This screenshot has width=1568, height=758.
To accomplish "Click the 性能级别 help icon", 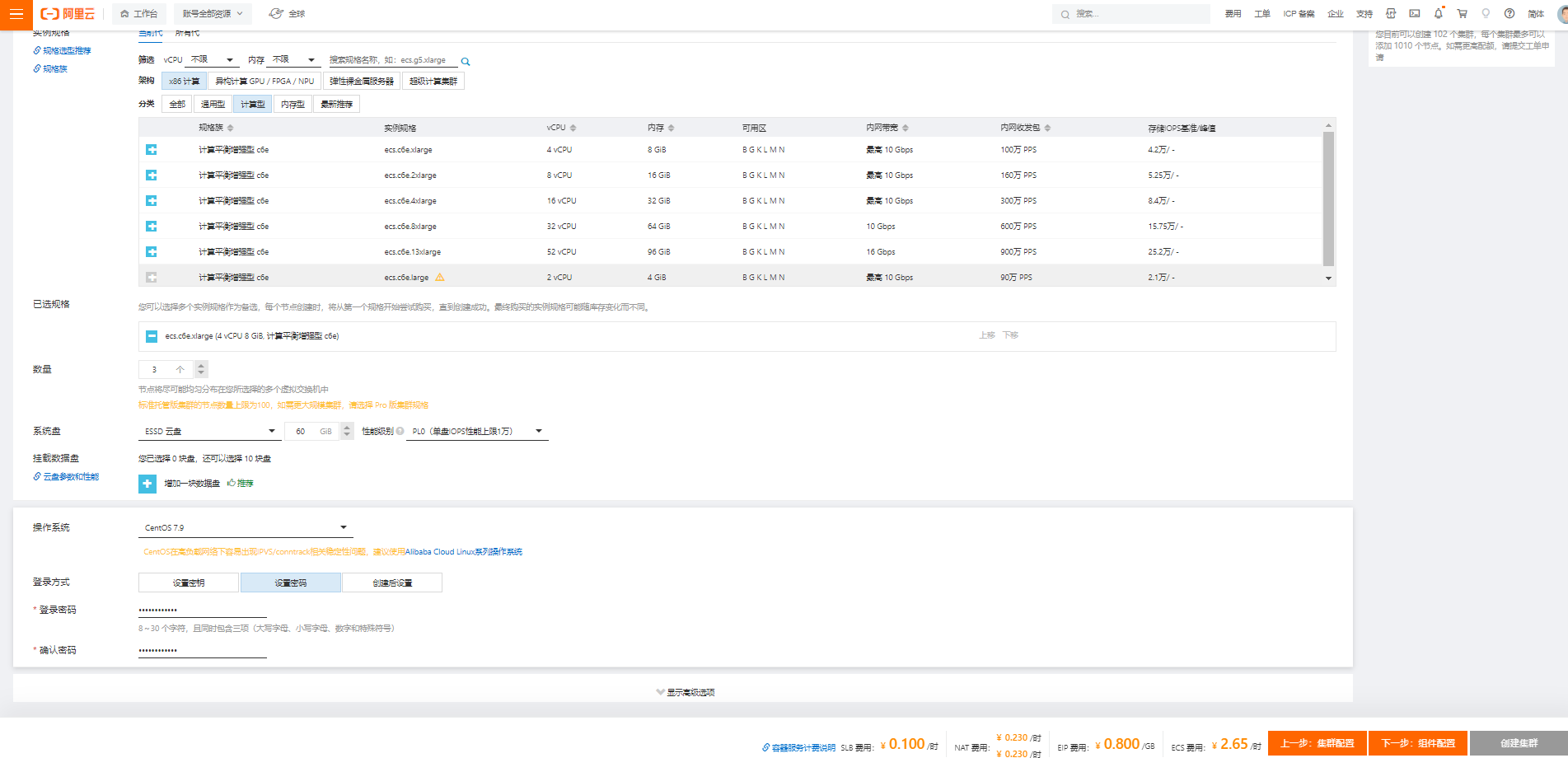I will pyautogui.click(x=400, y=432).
